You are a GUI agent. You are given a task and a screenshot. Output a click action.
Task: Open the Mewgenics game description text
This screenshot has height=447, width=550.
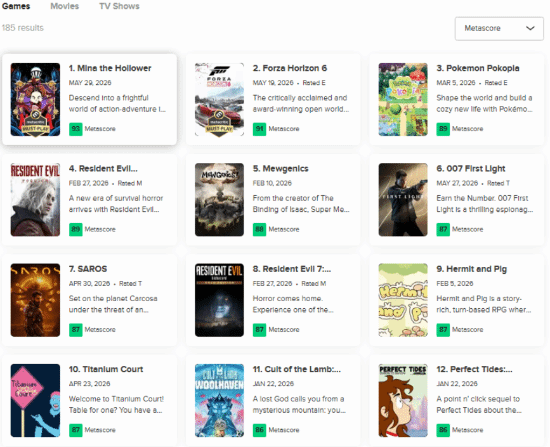301,204
